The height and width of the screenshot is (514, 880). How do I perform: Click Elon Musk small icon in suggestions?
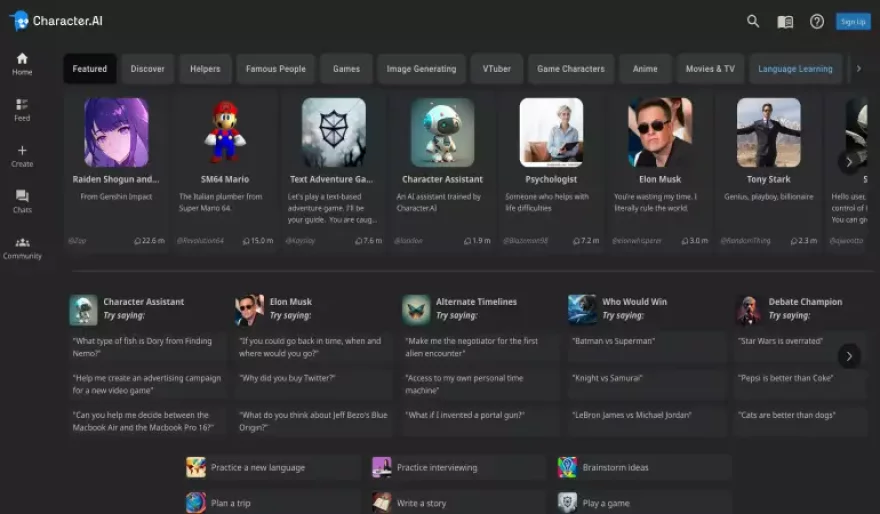249,310
